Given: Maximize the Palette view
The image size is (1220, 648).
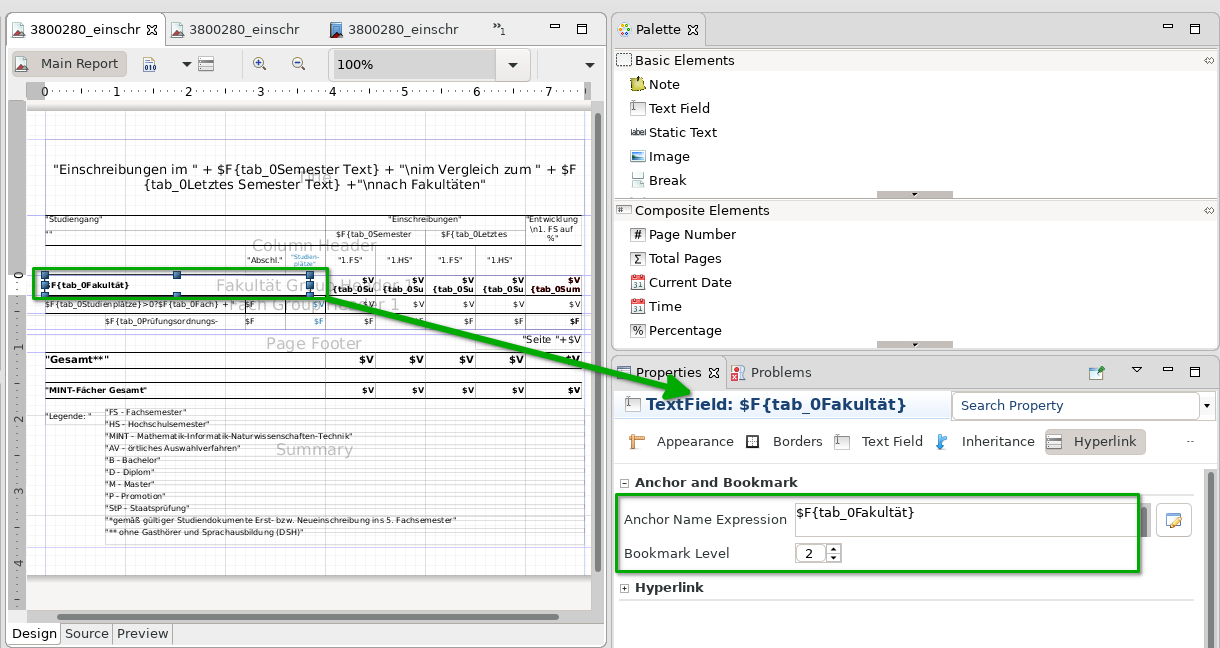Looking at the screenshot, I should [1195, 30].
